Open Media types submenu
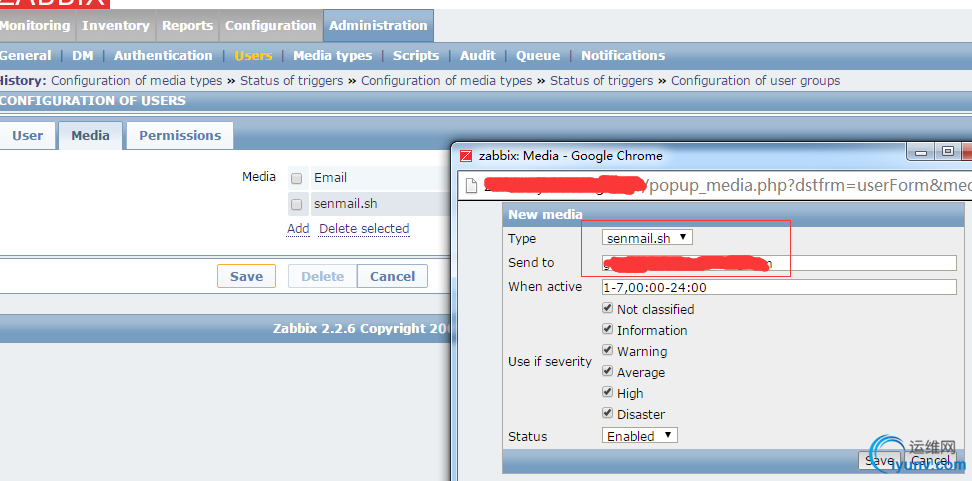972x481 pixels. (332, 56)
